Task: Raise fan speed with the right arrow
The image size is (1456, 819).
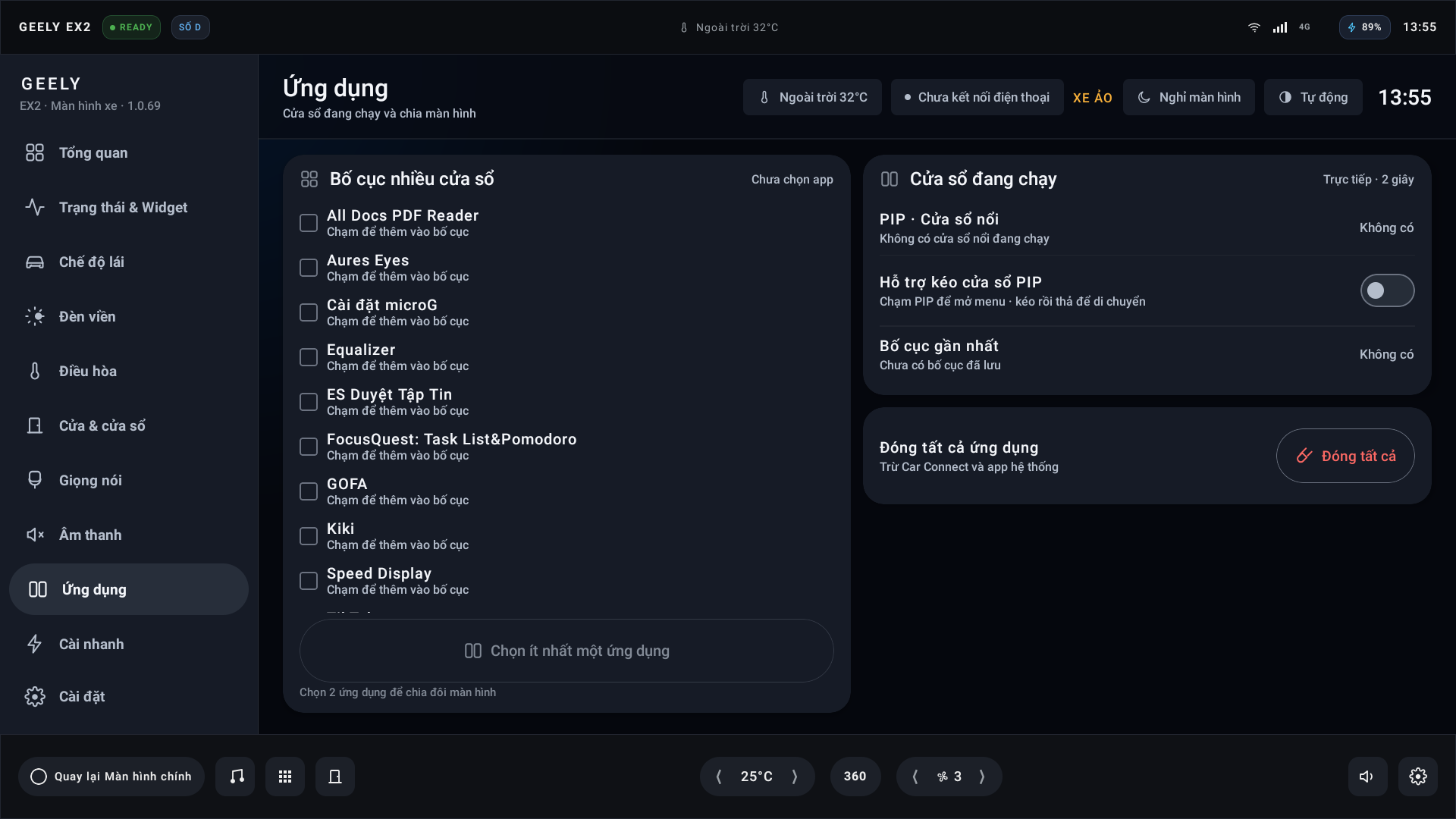Action: tap(982, 776)
